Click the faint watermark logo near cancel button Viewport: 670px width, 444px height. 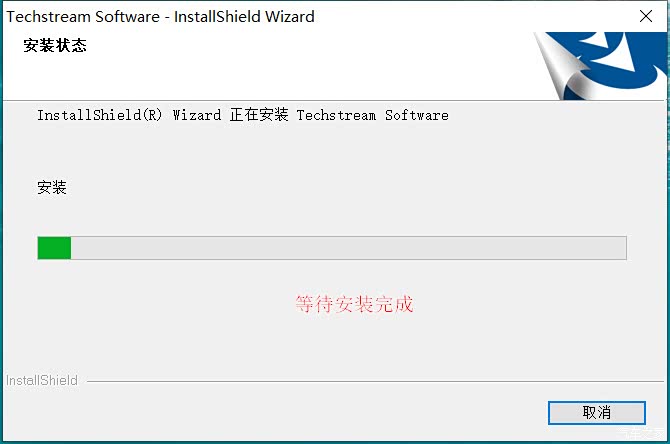click(643, 432)
